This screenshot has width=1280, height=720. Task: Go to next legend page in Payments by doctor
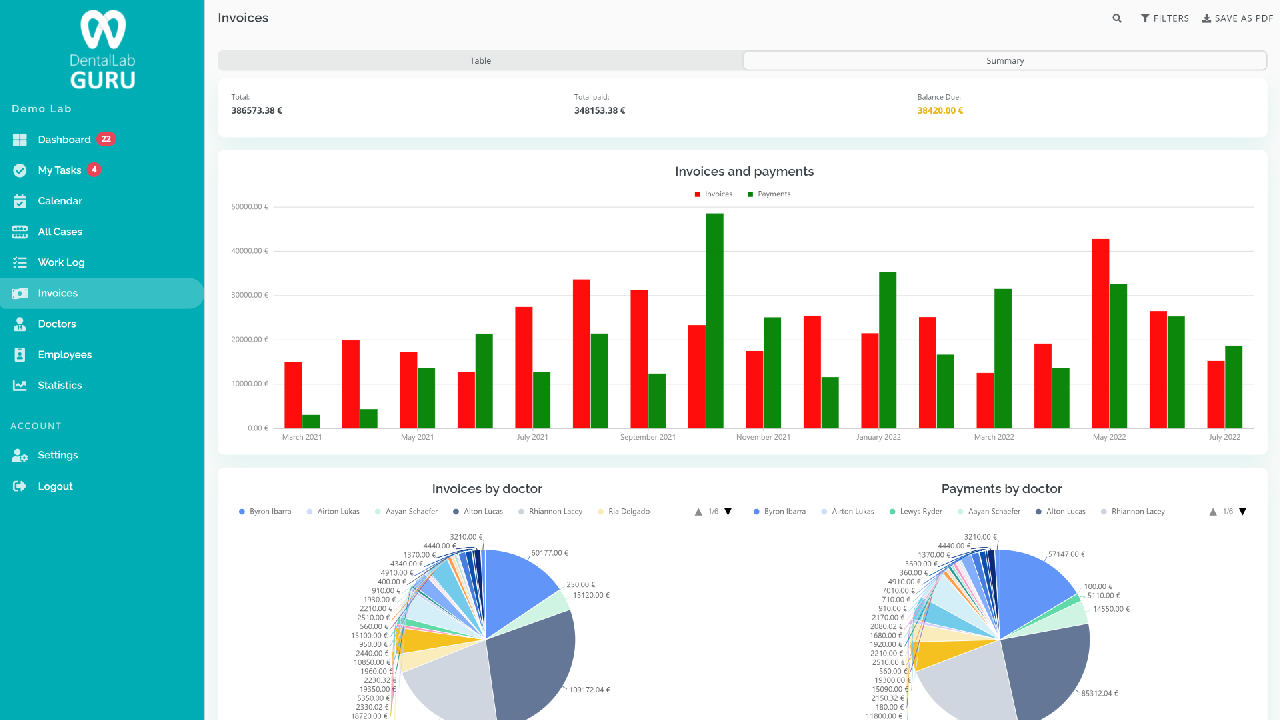click(x=1243, y=511)
